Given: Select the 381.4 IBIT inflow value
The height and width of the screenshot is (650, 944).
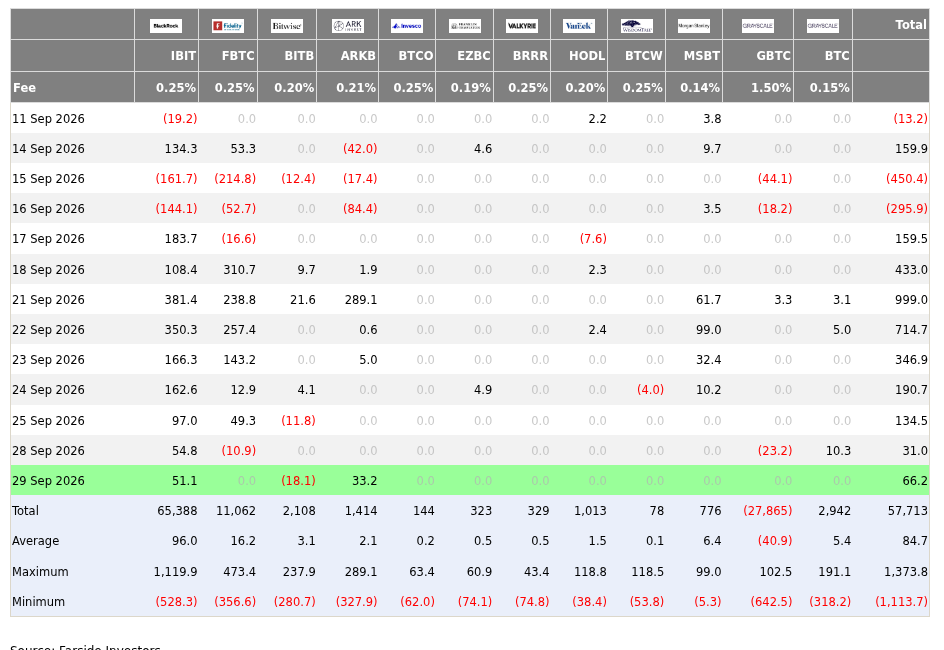Looking at the screenshot, I should pos(181,300).
